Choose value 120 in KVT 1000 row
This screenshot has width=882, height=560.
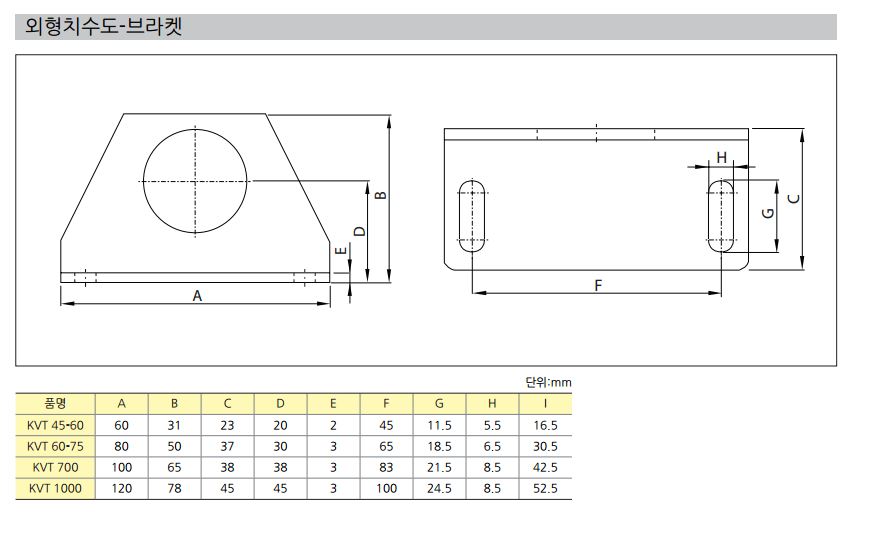click(122, 488)
